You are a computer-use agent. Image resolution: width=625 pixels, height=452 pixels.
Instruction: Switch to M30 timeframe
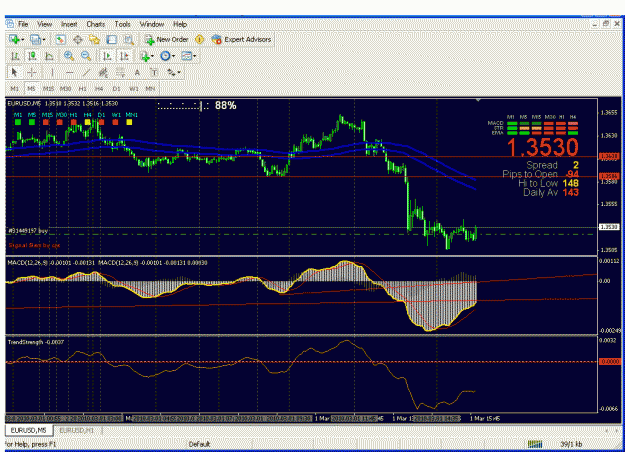65,88
